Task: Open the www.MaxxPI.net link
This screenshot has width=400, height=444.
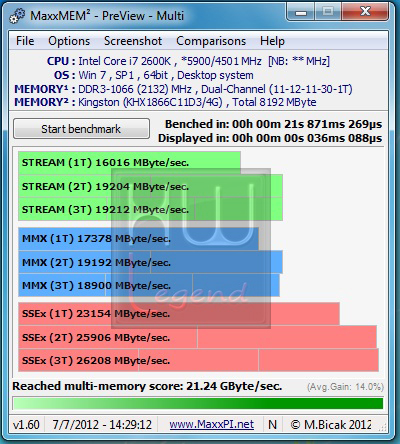Action: 211,424
